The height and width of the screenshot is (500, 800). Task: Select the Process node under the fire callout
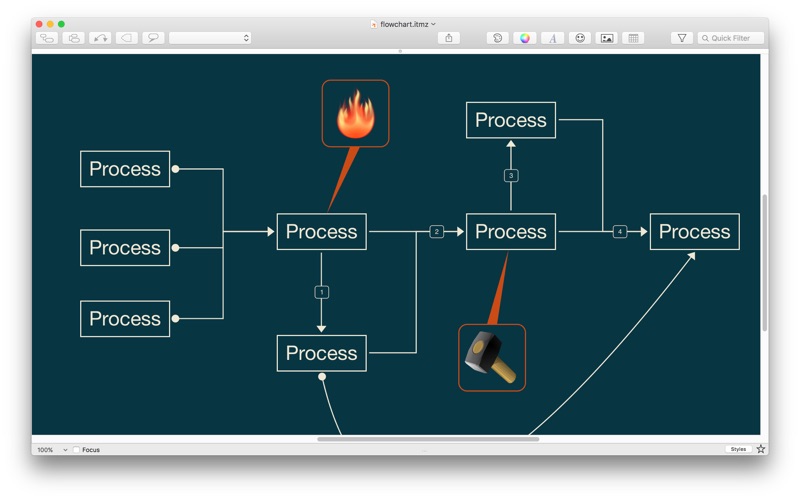[321, 232]
